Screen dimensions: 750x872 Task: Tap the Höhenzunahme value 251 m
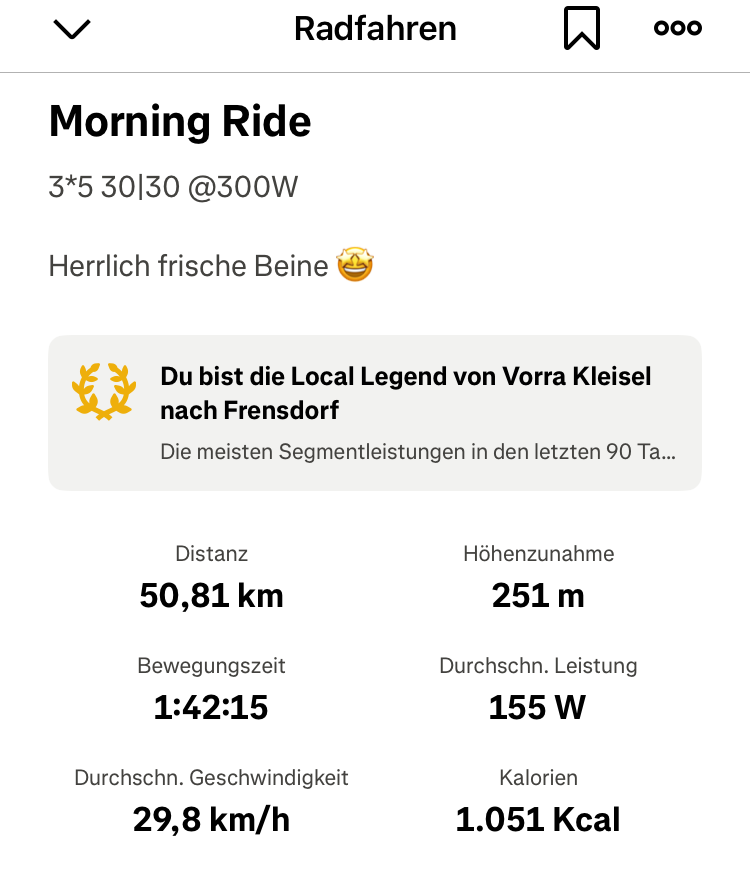coord(538,596)
